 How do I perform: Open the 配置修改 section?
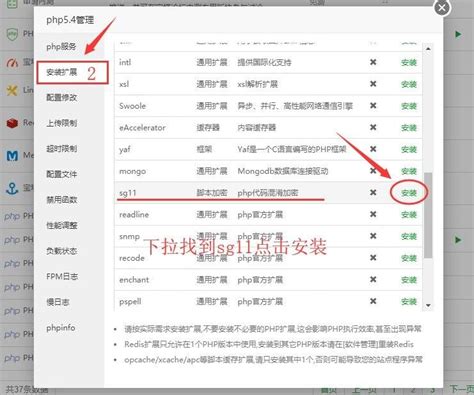pyautogui.click(x=62, y=97)
